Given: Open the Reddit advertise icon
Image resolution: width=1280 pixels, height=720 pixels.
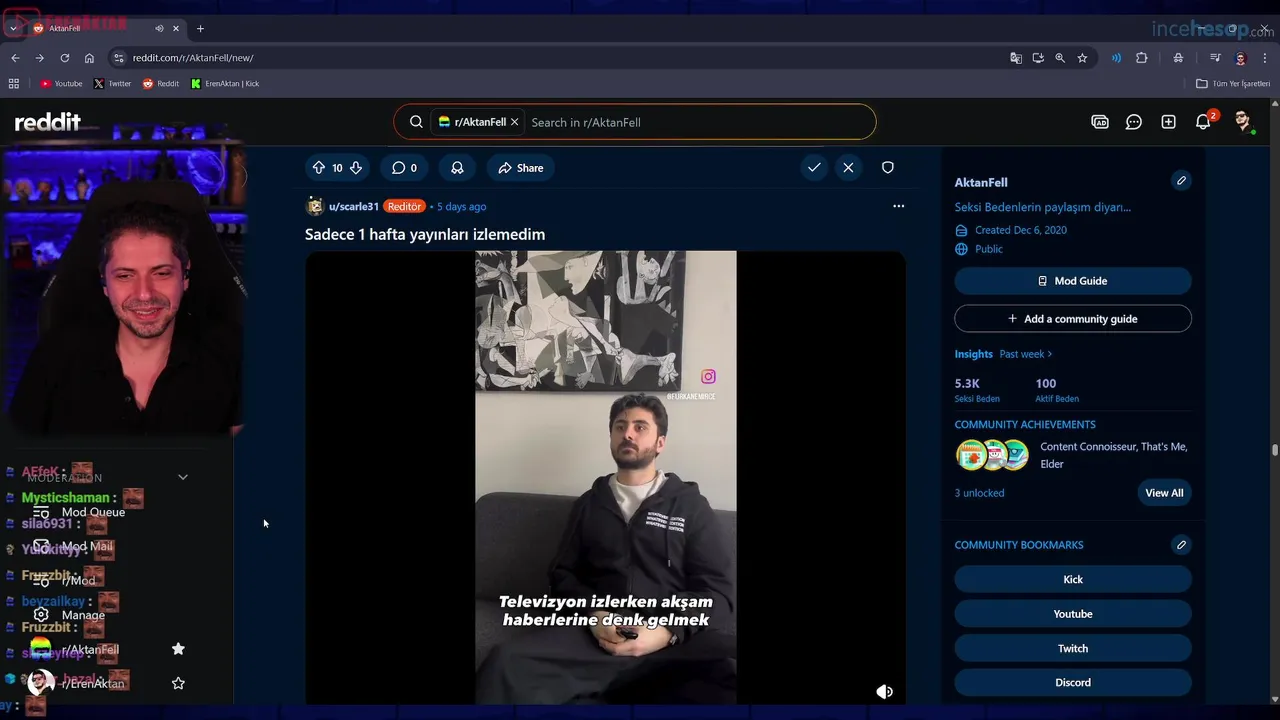Looking at the screenshot, I should (x=1100, y=122).
